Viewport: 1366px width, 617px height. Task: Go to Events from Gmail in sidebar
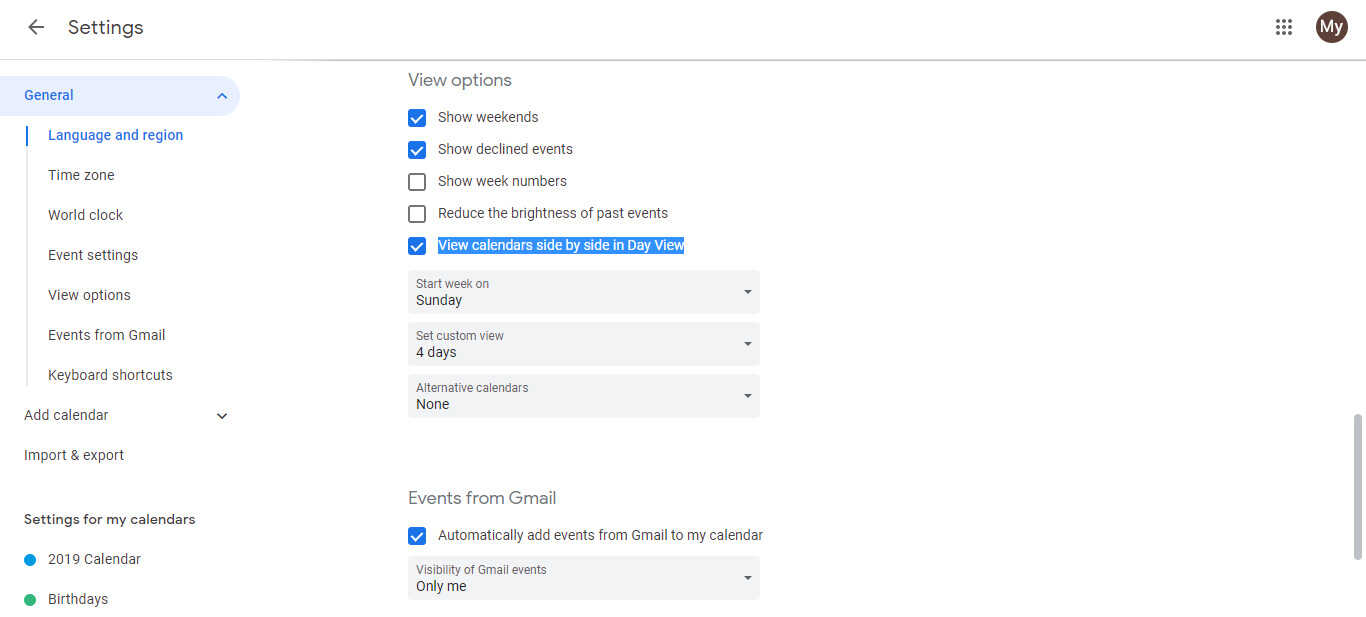(107, 335)
